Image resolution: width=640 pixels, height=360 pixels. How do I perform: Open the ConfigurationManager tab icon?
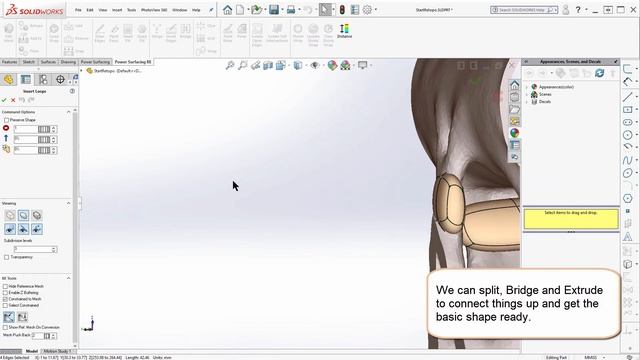tap(43, 79)
